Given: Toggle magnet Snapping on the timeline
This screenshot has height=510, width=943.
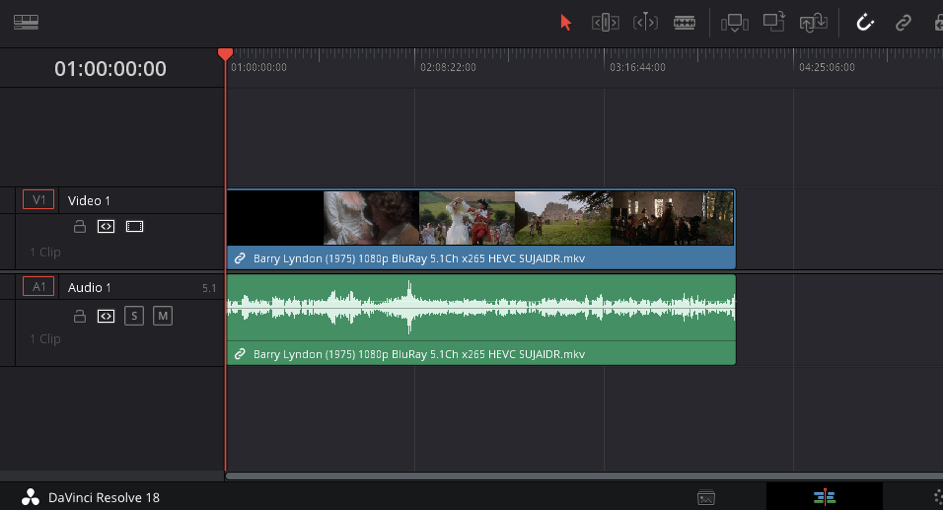Looking at the screenshot, I should 865,22.
